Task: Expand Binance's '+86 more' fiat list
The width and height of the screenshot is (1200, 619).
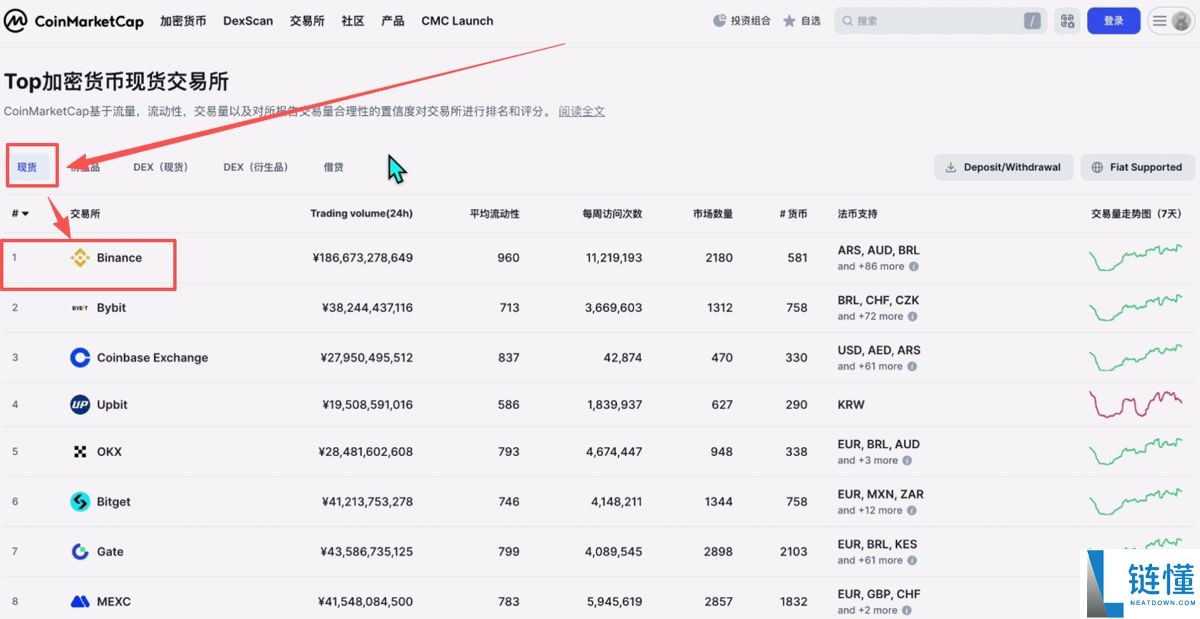Action: 872,266
